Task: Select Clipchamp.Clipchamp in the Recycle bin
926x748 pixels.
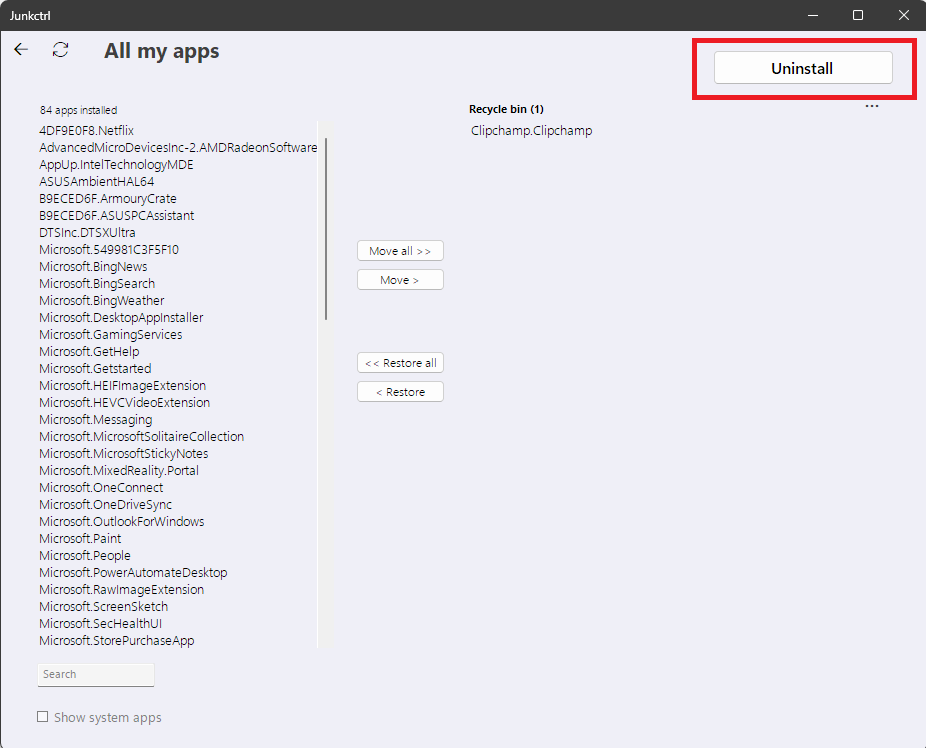Action: coord(531,131)
